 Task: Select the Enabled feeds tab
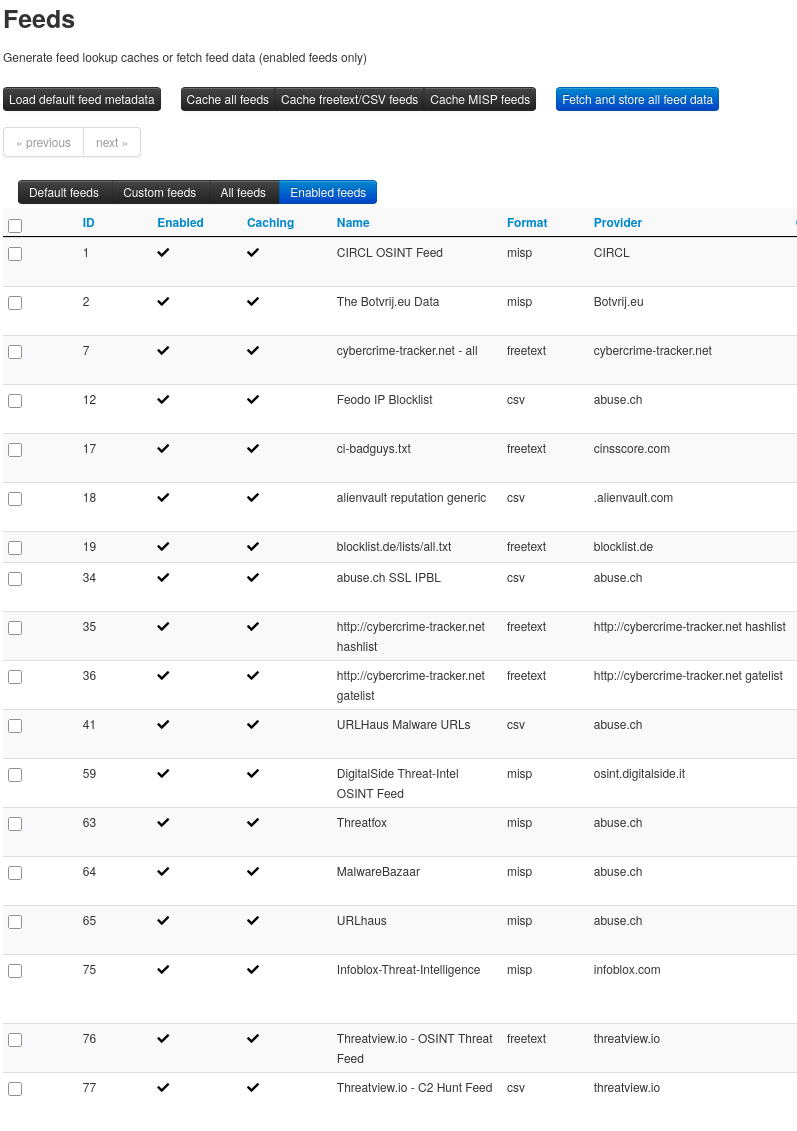pos(328,193)
